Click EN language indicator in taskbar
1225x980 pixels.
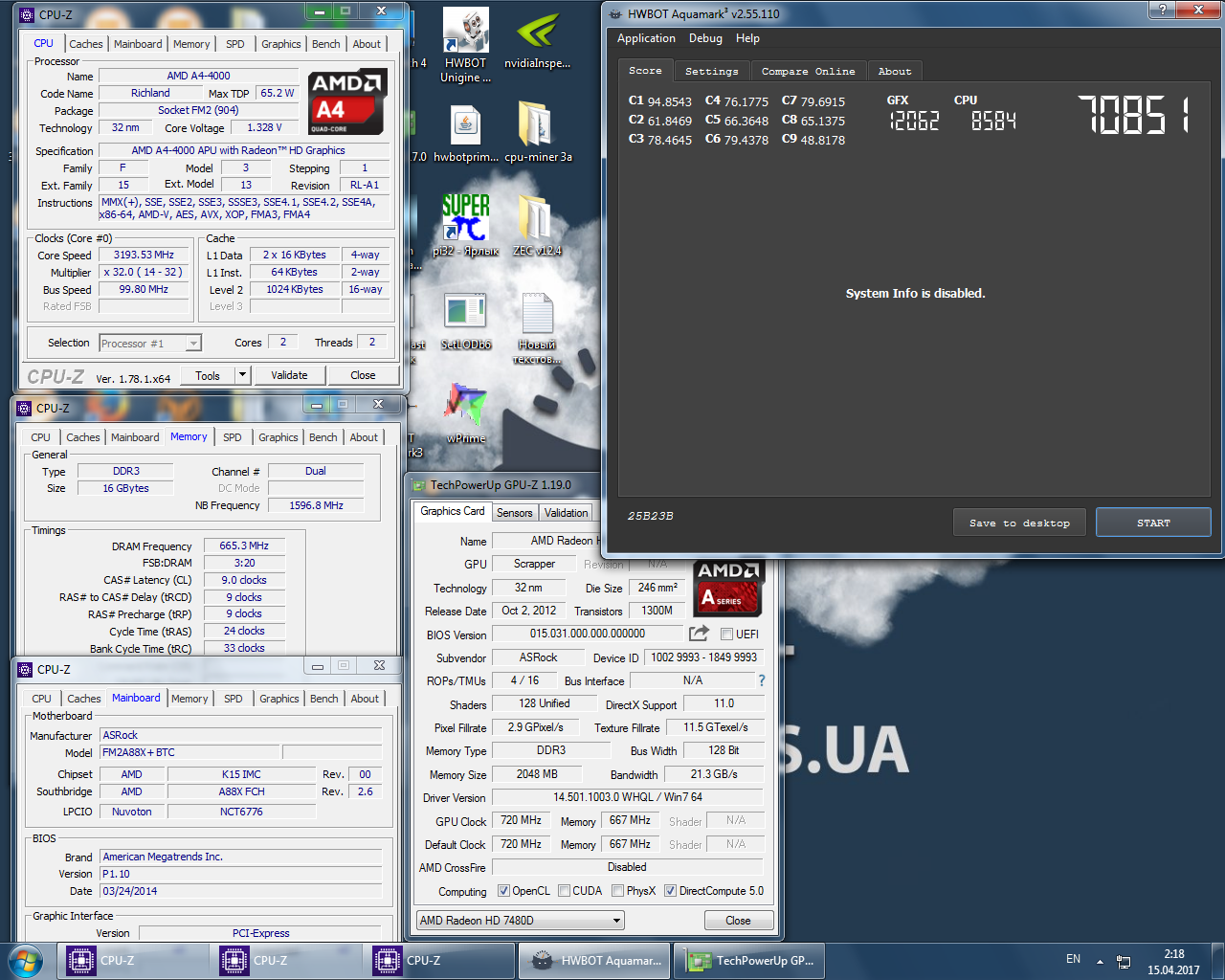coord(1073,959)
